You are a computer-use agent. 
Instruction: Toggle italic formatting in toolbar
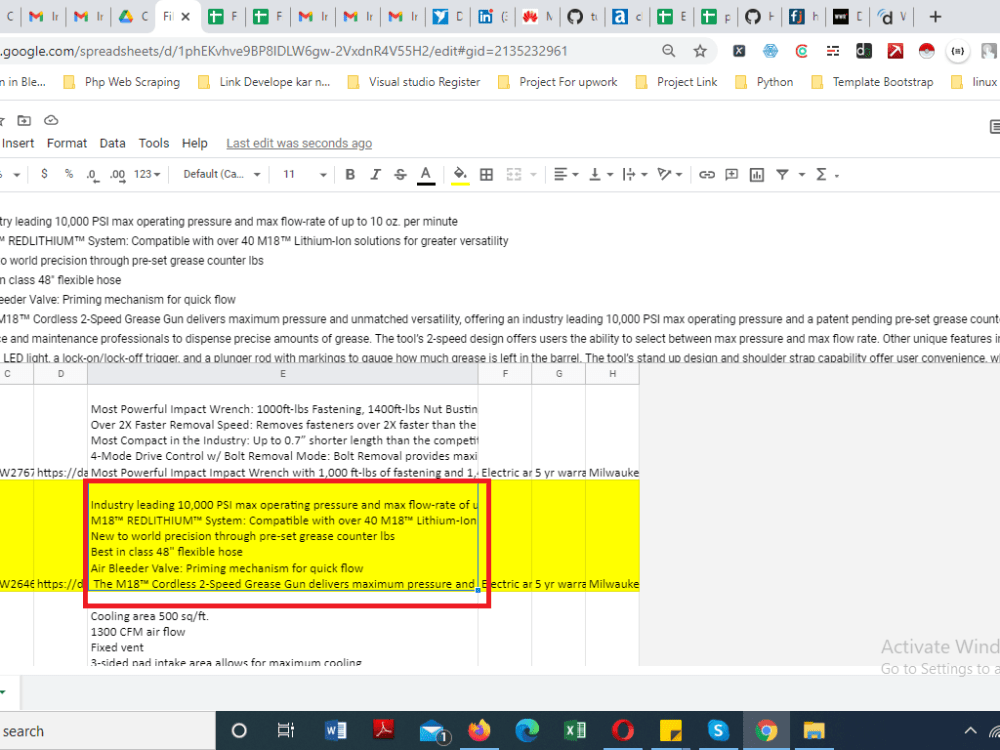point(375,174)
